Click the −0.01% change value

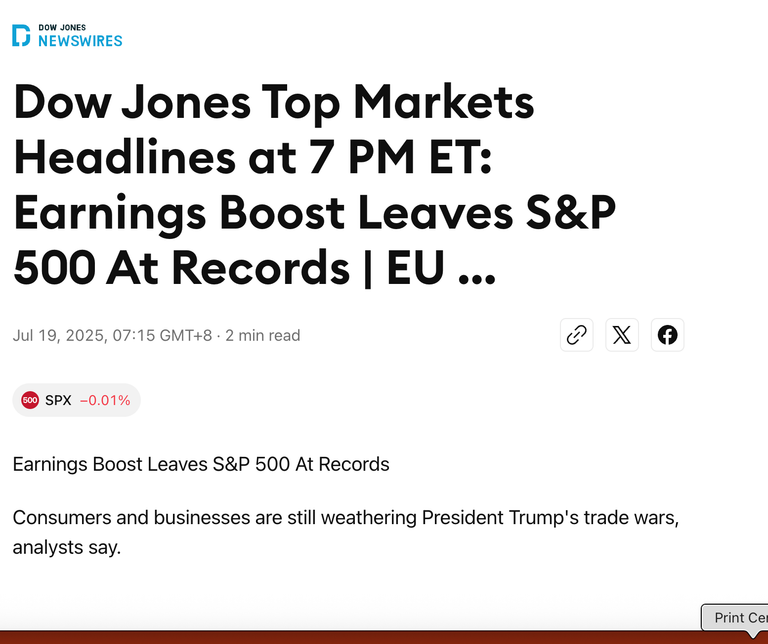coord(105,401)
